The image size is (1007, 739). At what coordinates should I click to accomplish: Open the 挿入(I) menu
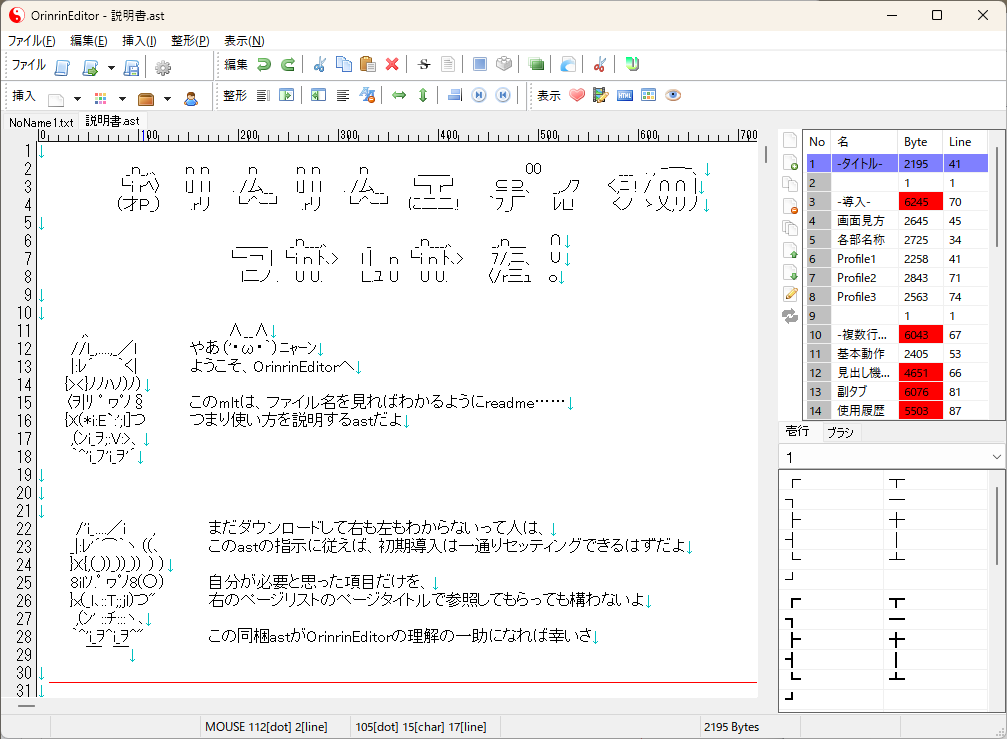(139, 40)
